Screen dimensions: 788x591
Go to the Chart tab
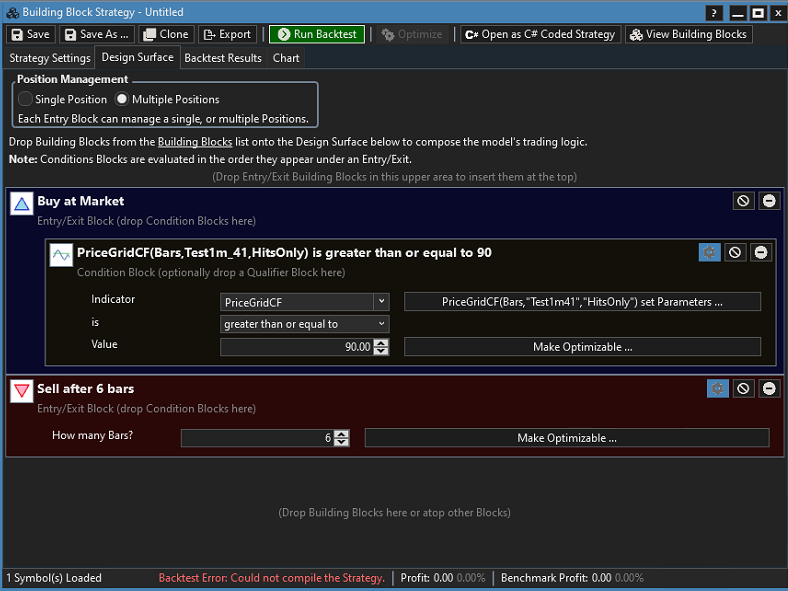286,58
